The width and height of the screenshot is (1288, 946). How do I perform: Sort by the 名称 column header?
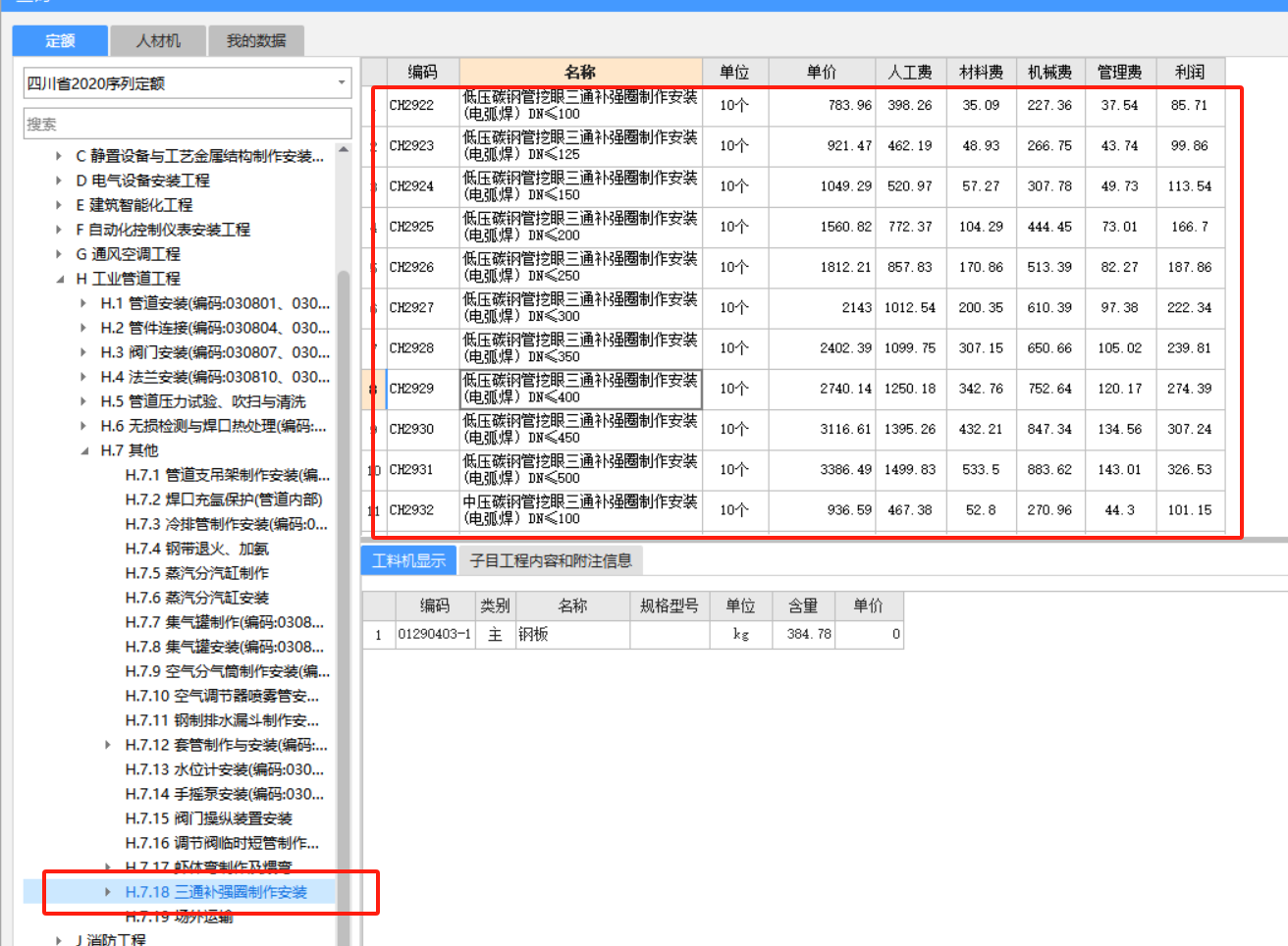(x=580, y=72)
